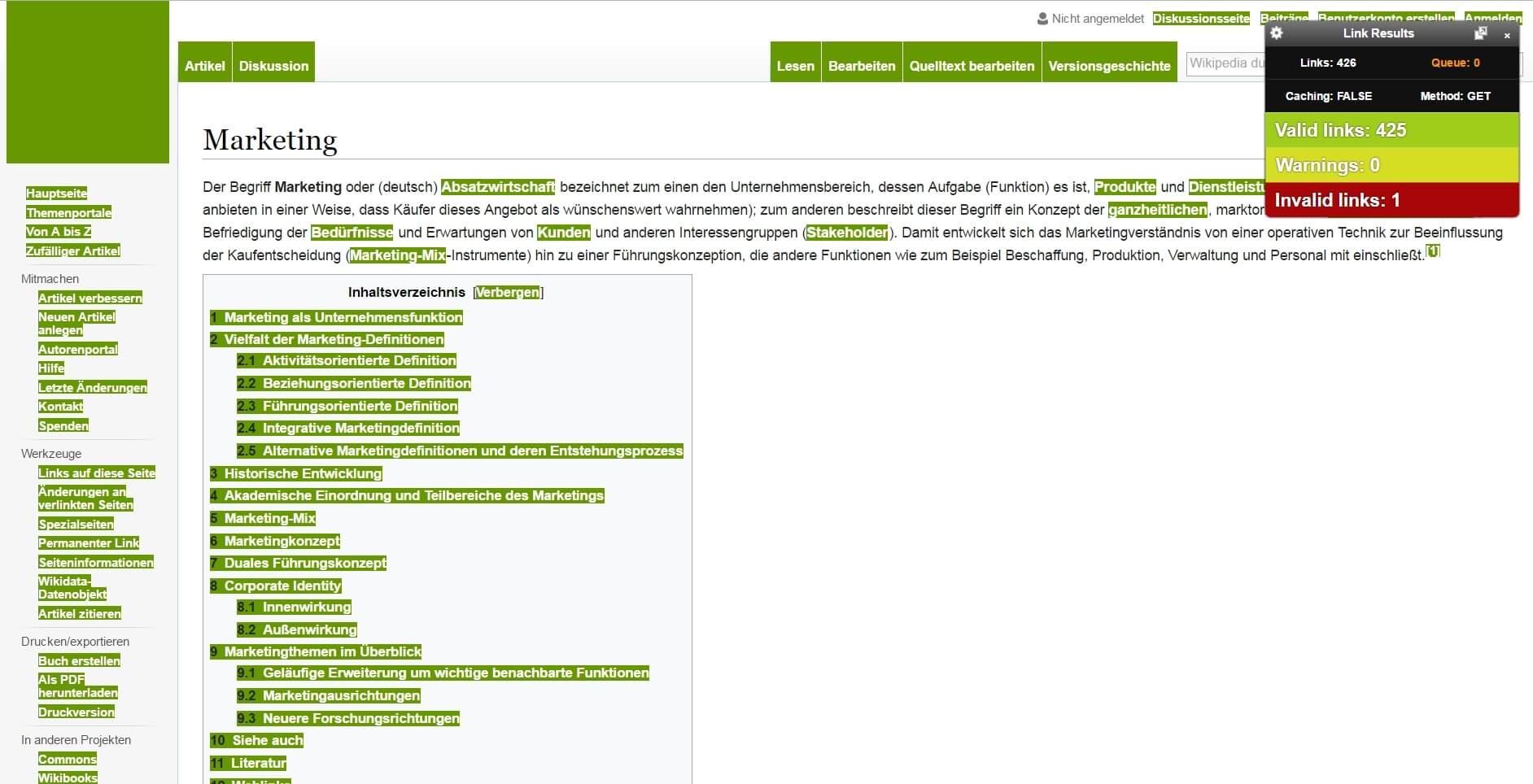Open the Commons project link
This screenshot has width=1533, height=784.
68,760
